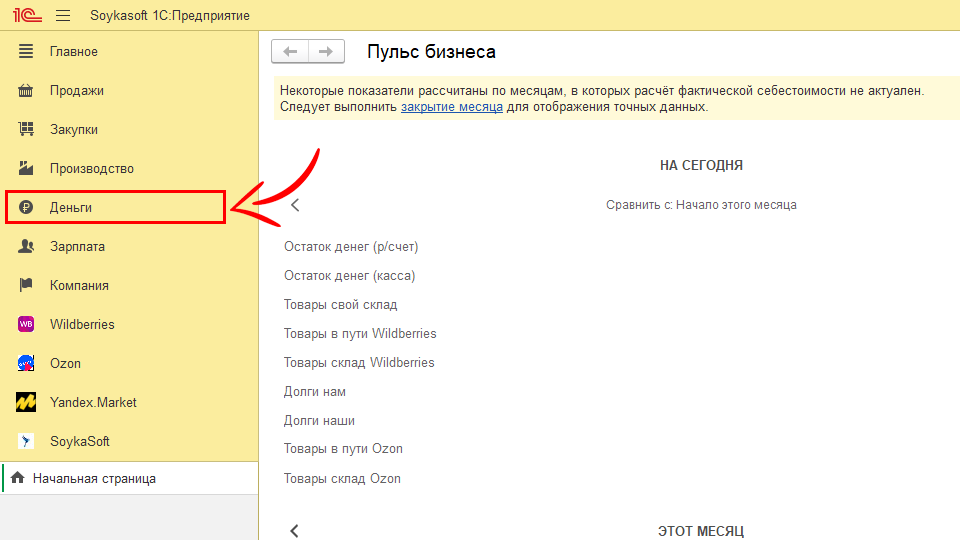Switch to the Начальная страница tab
The image size is (960, 540).
point(94,479)
